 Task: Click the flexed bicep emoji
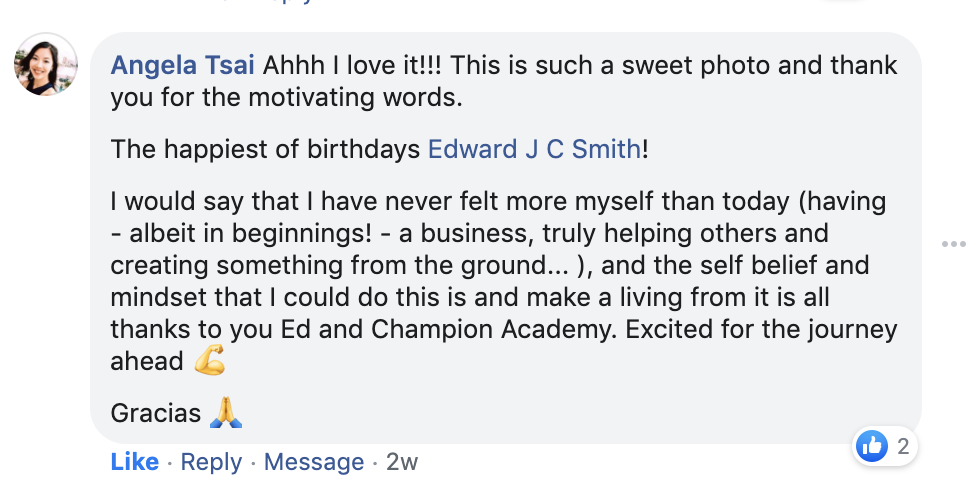[209, 361]
